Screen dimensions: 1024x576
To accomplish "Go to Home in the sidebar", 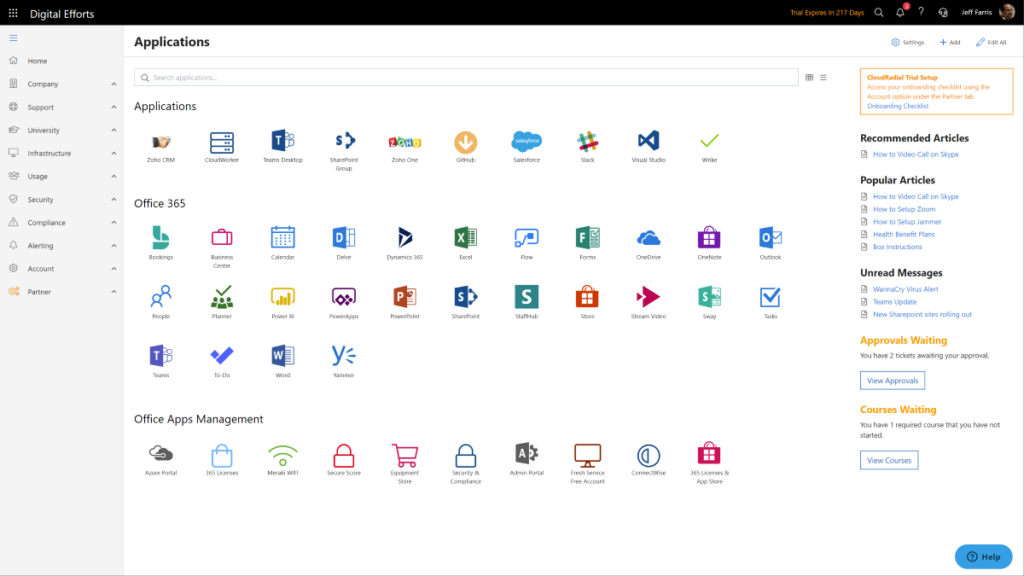I will click(x=40, y=61).
